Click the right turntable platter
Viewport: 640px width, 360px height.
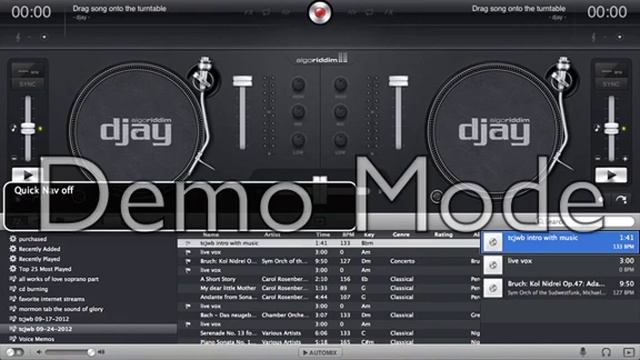493,130
